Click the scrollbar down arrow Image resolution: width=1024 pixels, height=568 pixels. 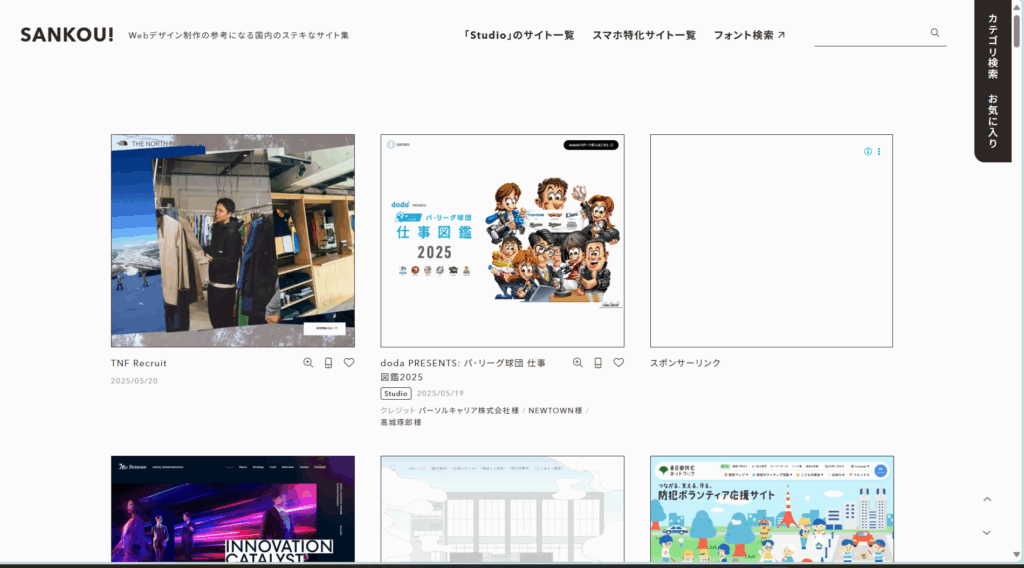[1017, 555]
